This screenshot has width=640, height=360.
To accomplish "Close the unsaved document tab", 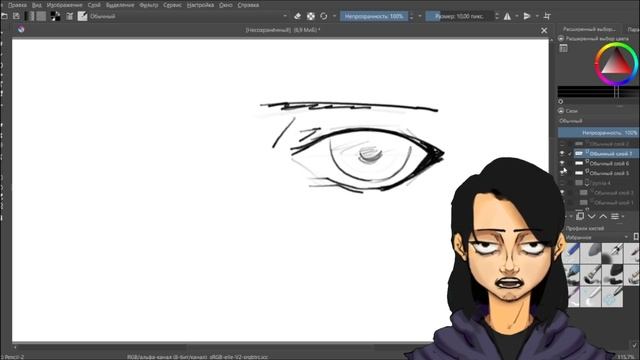I will coord(544,31).
